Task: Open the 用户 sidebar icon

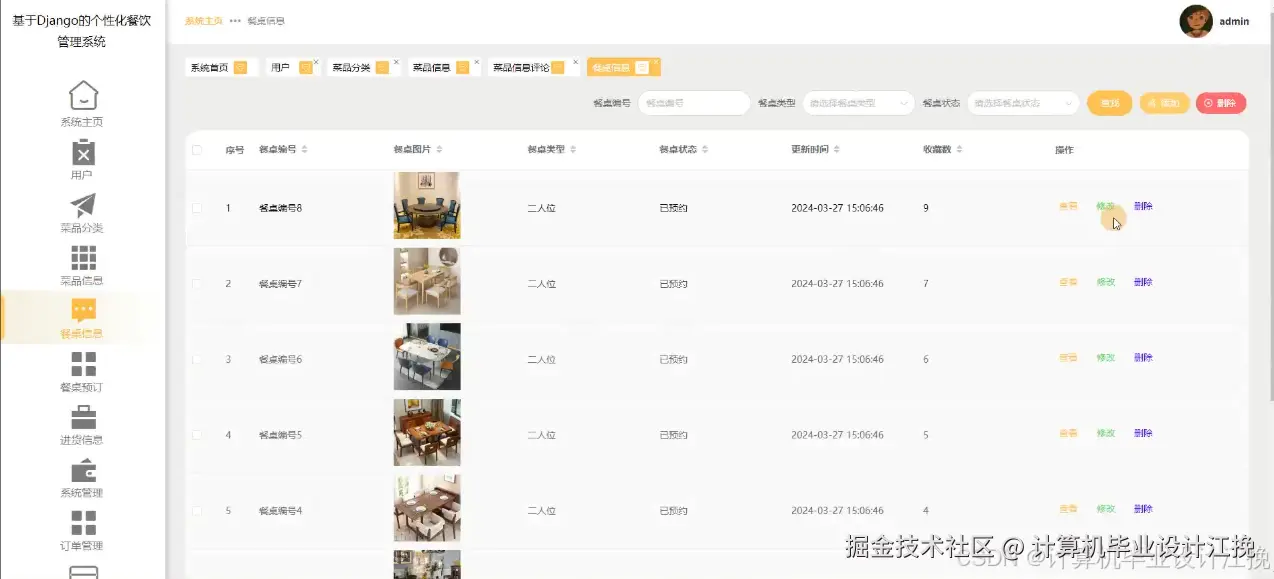Action: (x=83, y=153)
